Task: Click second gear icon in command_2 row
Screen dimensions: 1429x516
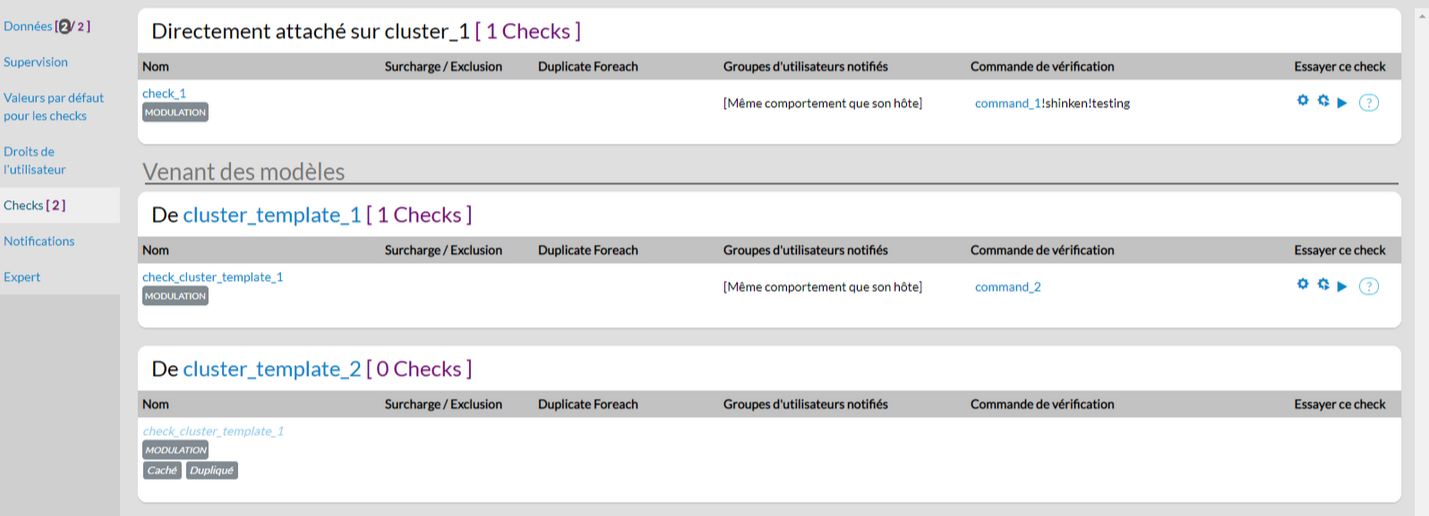Action: pyautogui.click(x=1323, y=285)
